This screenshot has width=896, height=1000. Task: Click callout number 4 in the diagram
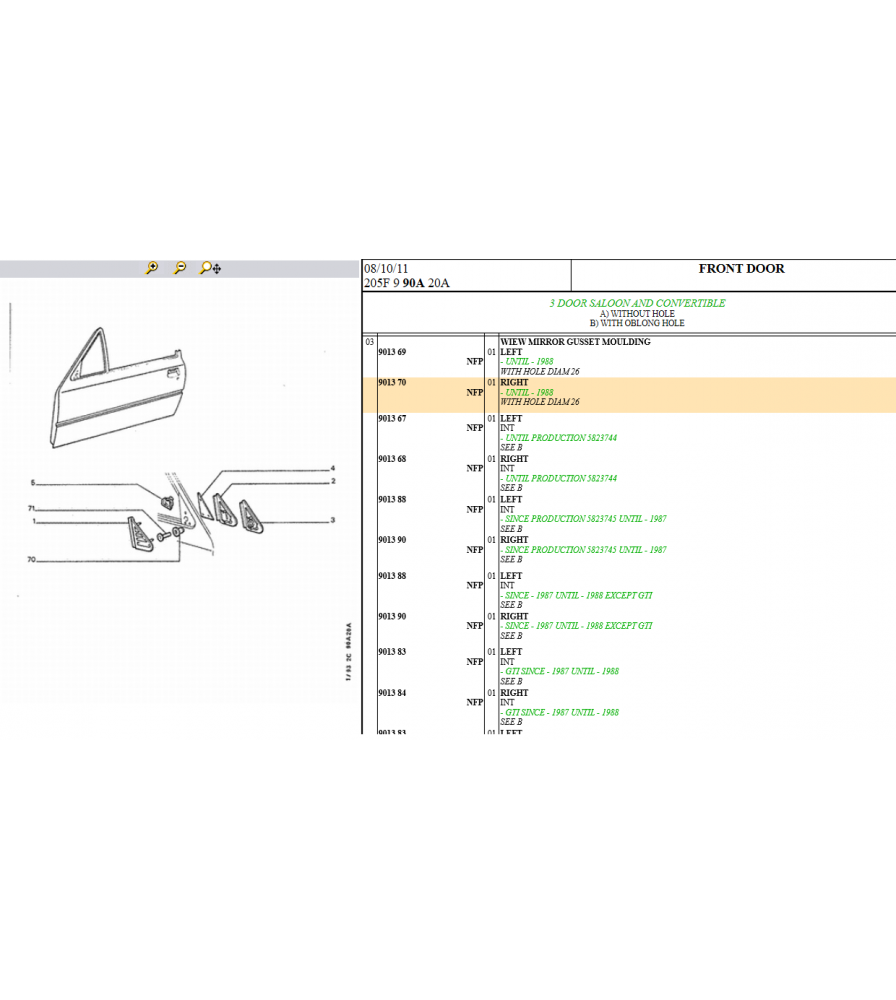(332, 469)
